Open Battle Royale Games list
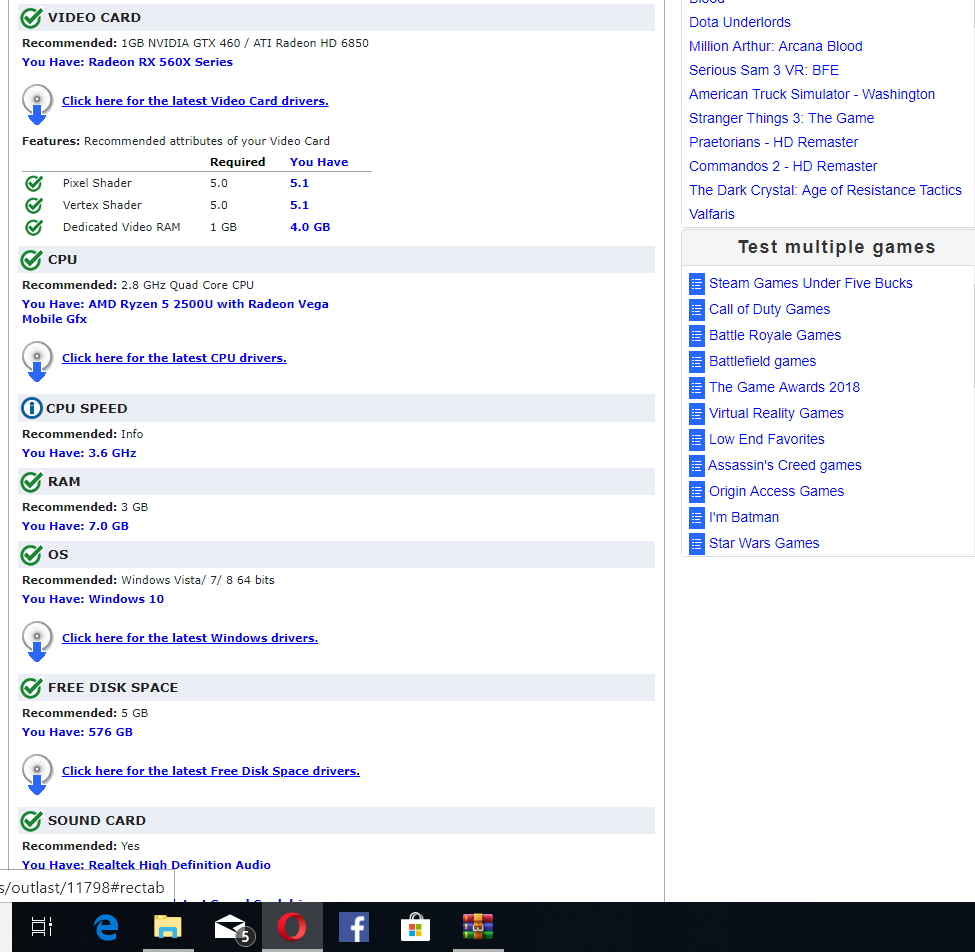Screen dimensions: 975x952 [x=775, y=335]
